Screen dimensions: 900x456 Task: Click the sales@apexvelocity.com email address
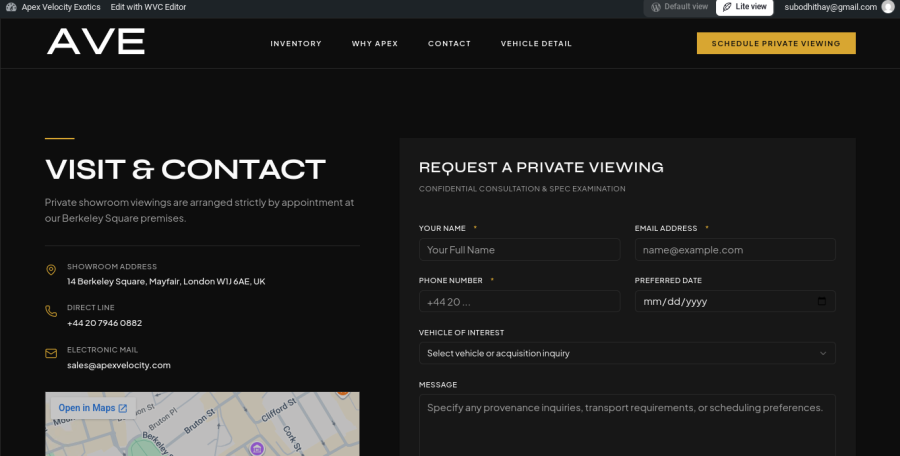pyautogui.click(x=119, y=365)
